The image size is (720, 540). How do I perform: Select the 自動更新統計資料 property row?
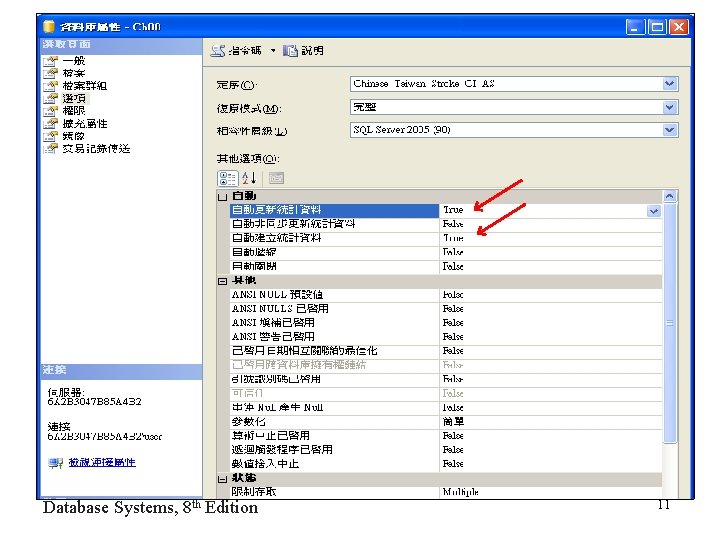click(x=445, y=210)
